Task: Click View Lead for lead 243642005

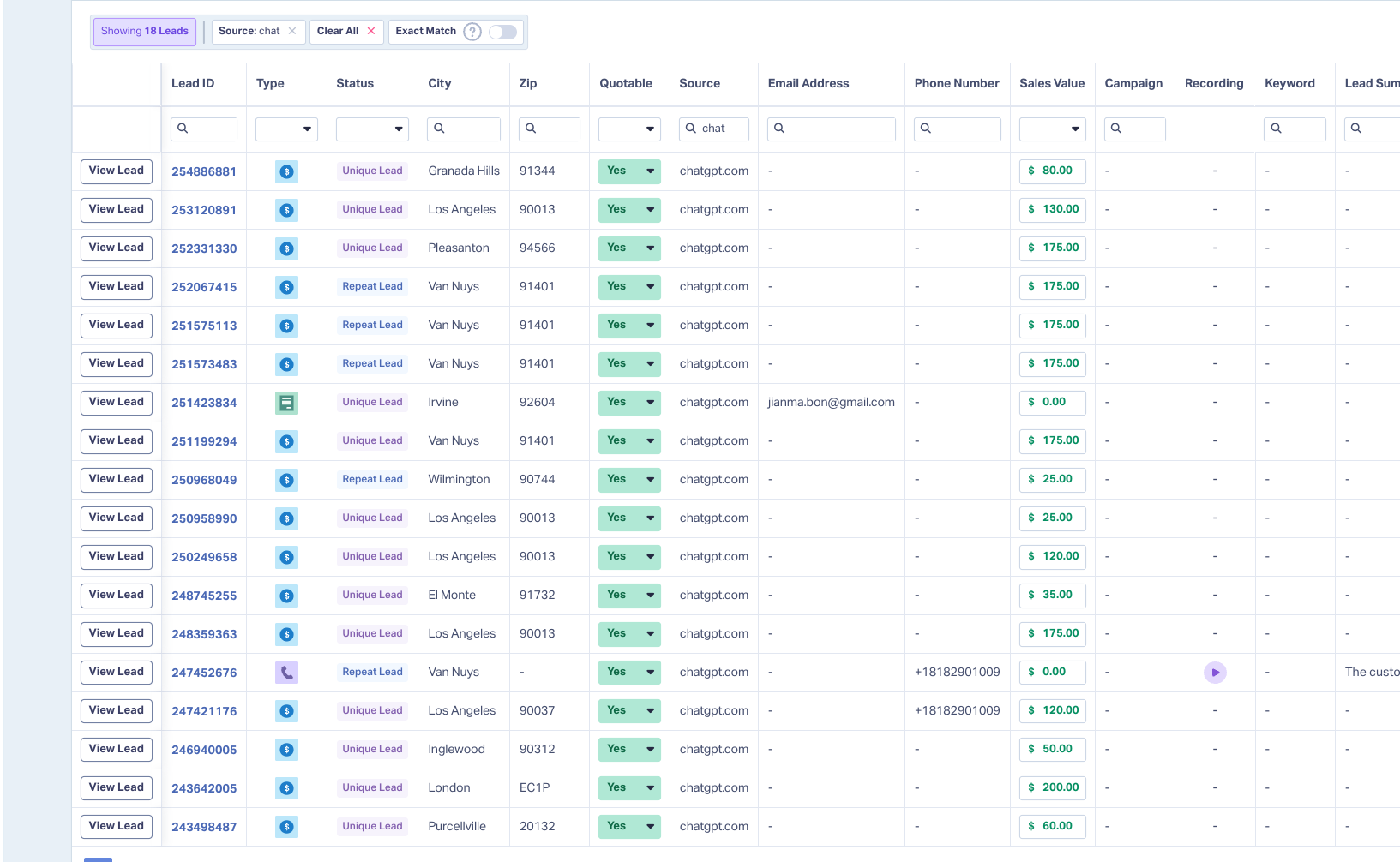Action: pos(117,788)
